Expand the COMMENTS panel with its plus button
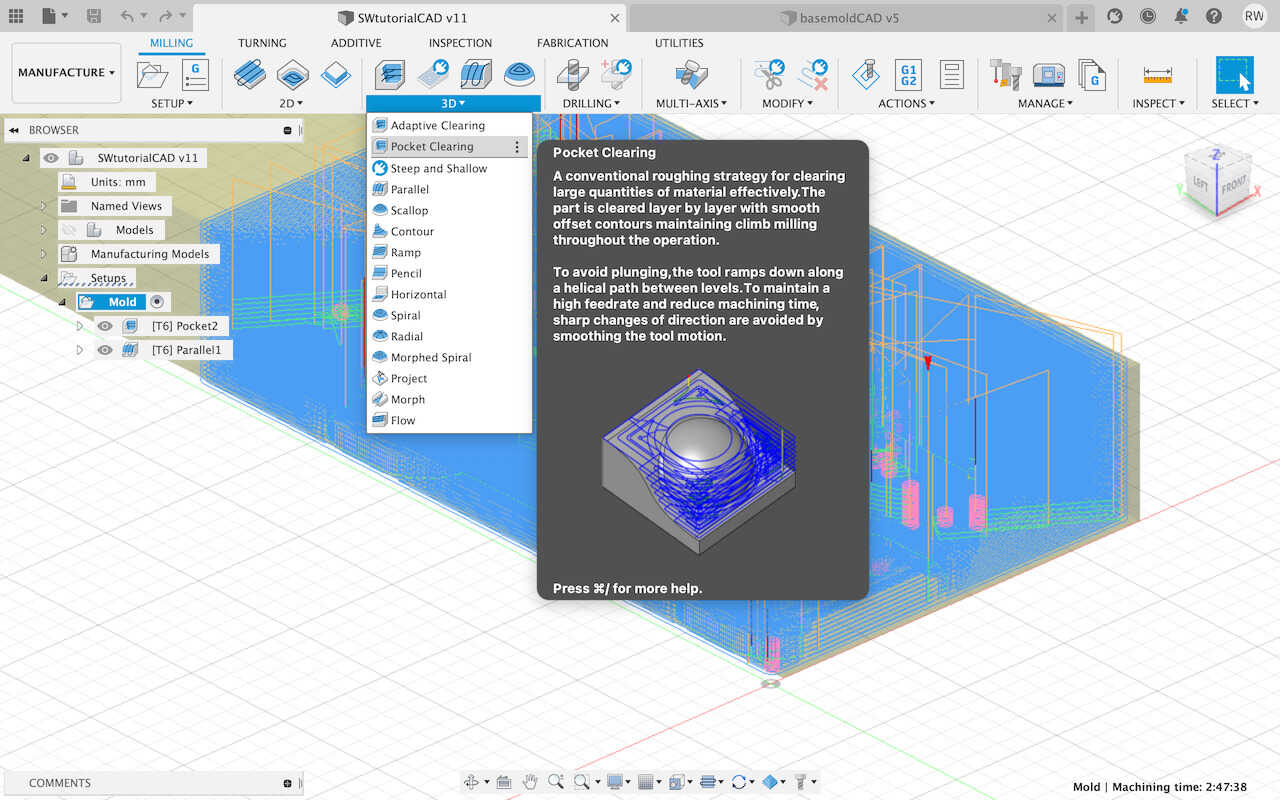The width and height of the screenshot is (1280, 800). click(x=287, y=783)
